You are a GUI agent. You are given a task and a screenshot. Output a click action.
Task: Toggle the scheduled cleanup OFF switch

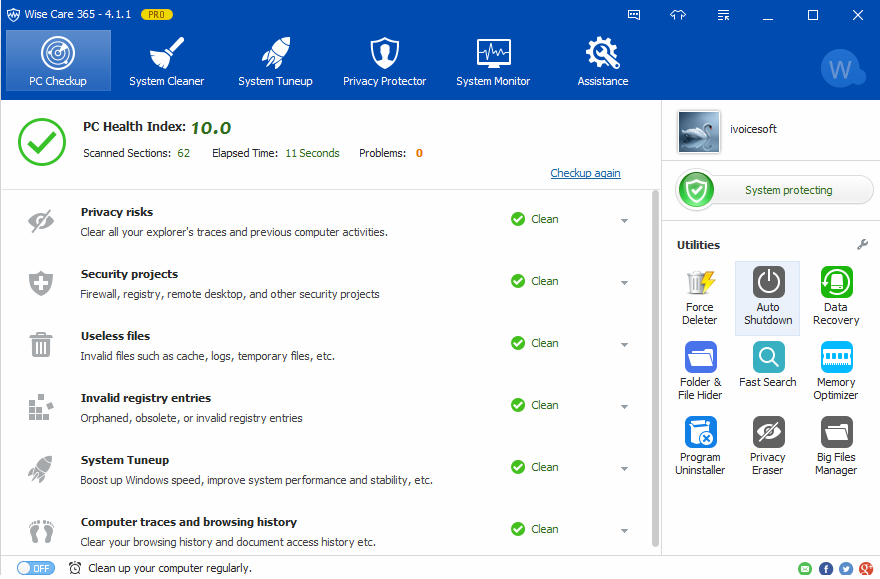pos(35,568)
